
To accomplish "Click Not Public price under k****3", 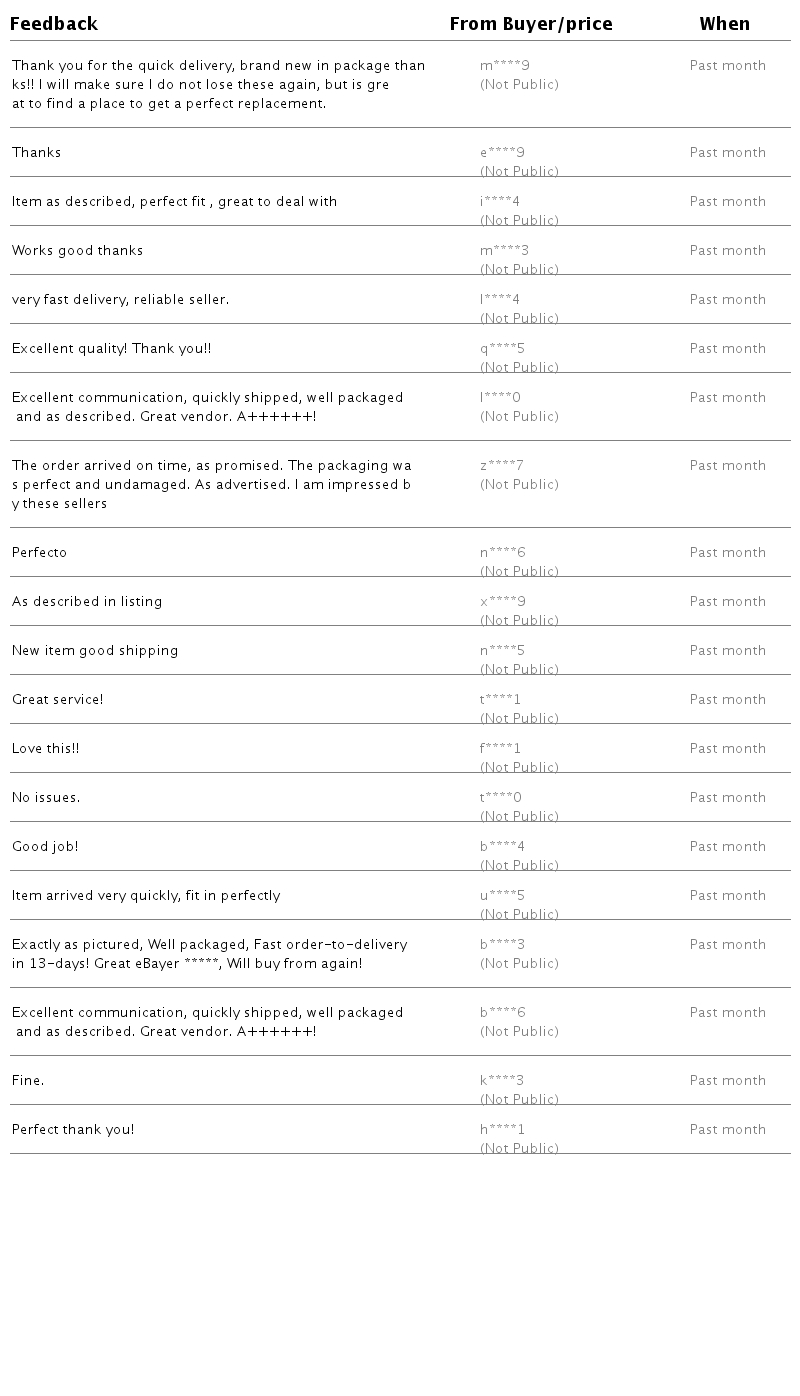I will 519,1099.
